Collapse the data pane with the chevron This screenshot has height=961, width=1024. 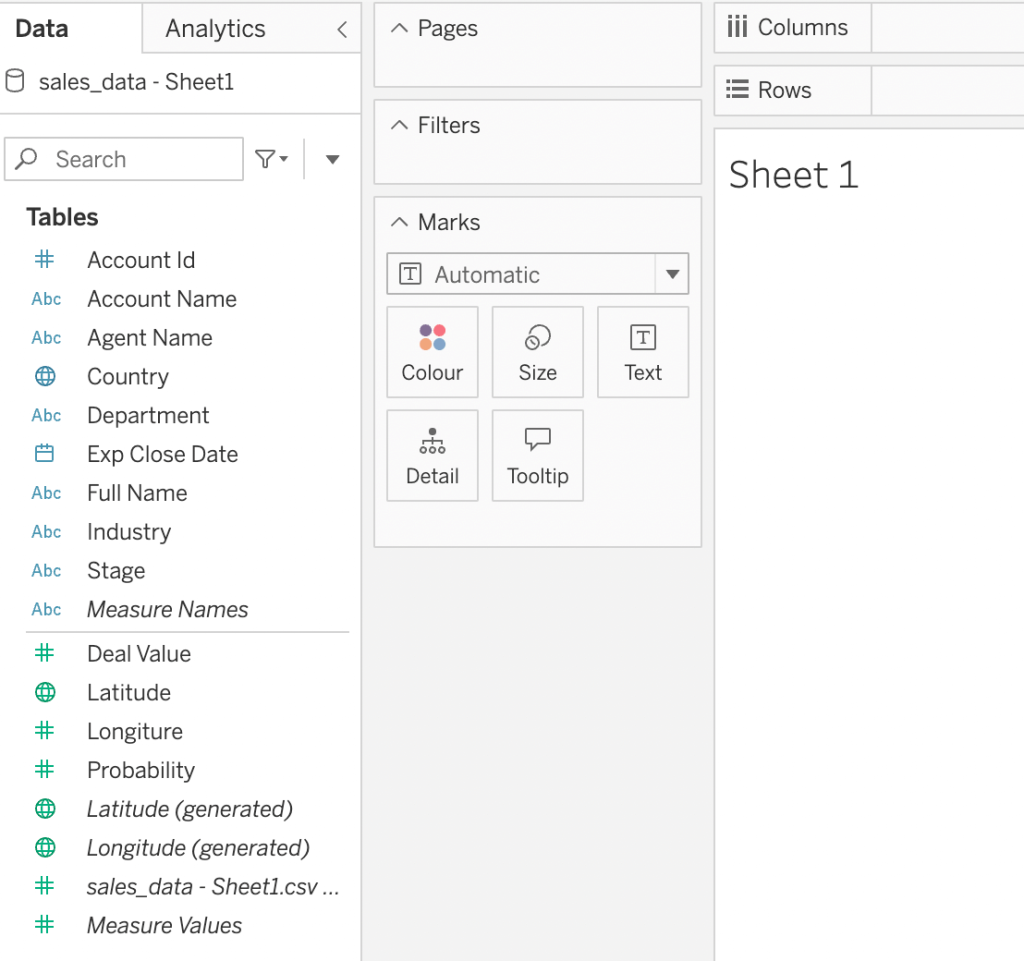pos(341,28)
